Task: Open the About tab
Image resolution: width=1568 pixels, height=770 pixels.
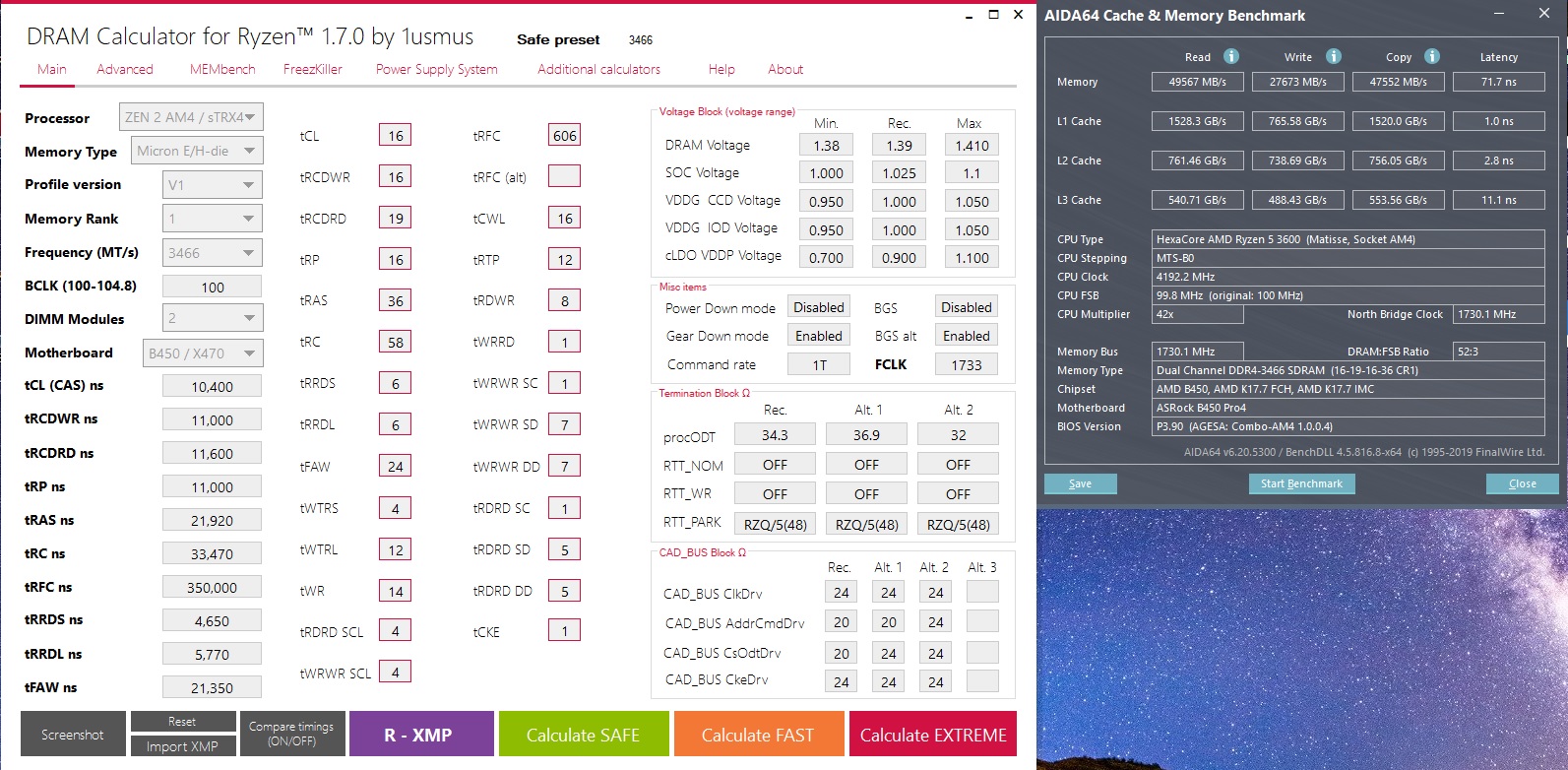Action: click(785, 69)
